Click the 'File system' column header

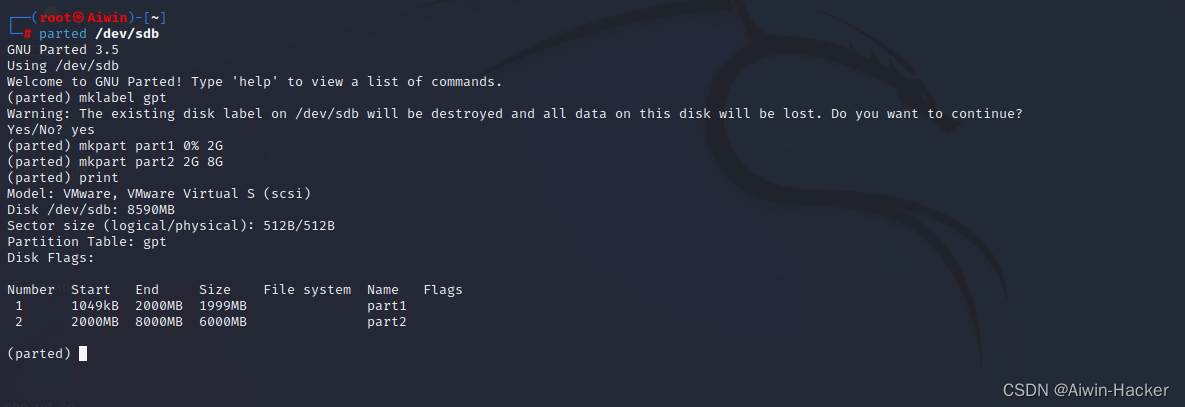[x=307, y=290]
